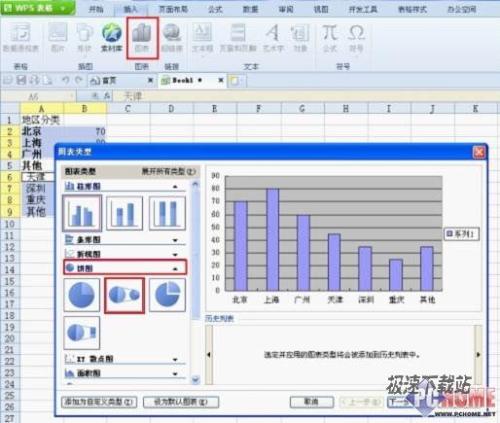500x423 pixels.
Task: Expand the 面积图 area chart section
Action: point(175,374)
